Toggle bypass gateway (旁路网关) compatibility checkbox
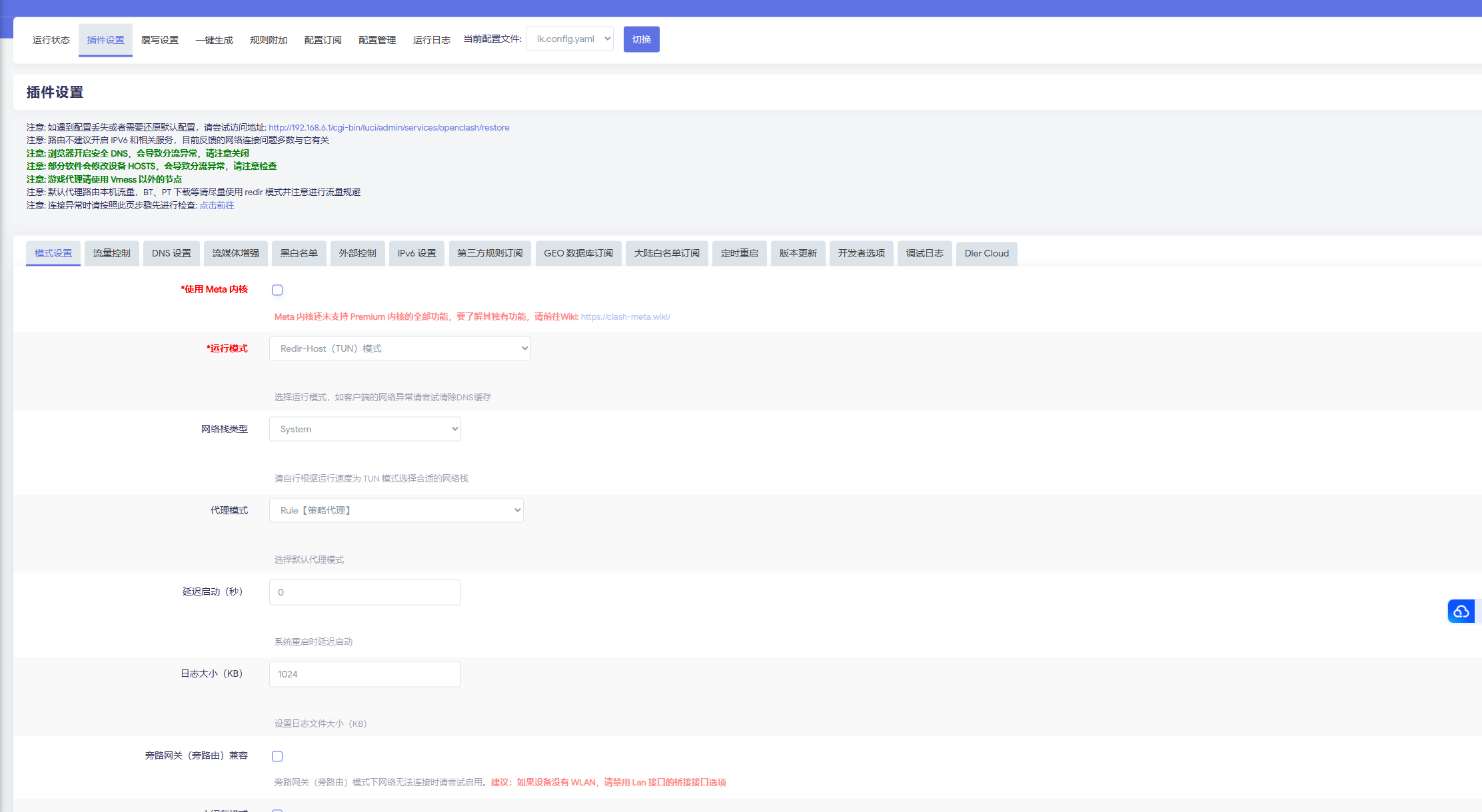The height and width of the screenshot is (812, 1482). [277, 756]
